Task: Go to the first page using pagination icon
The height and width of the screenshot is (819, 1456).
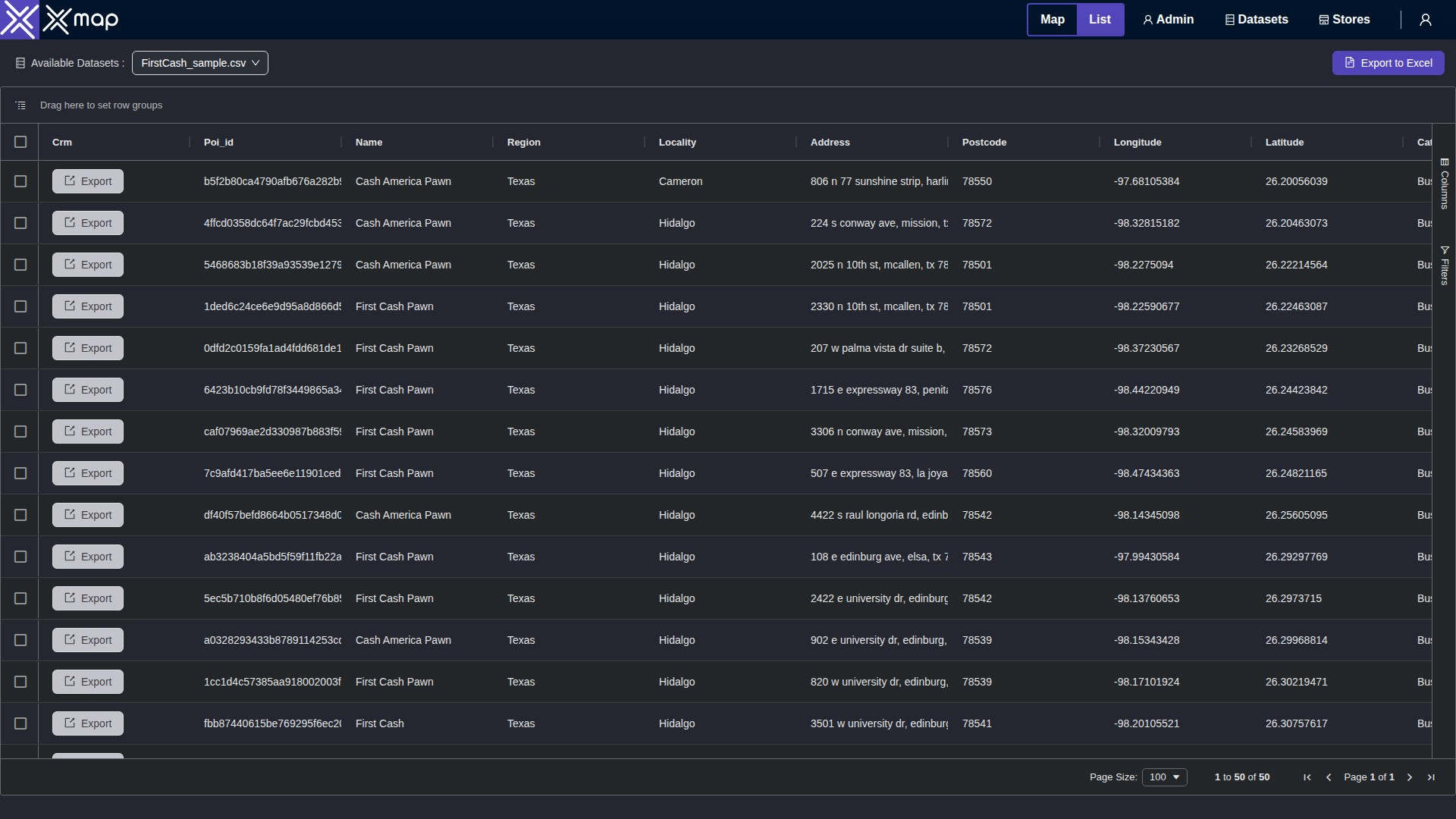Action: [1307, 777]
